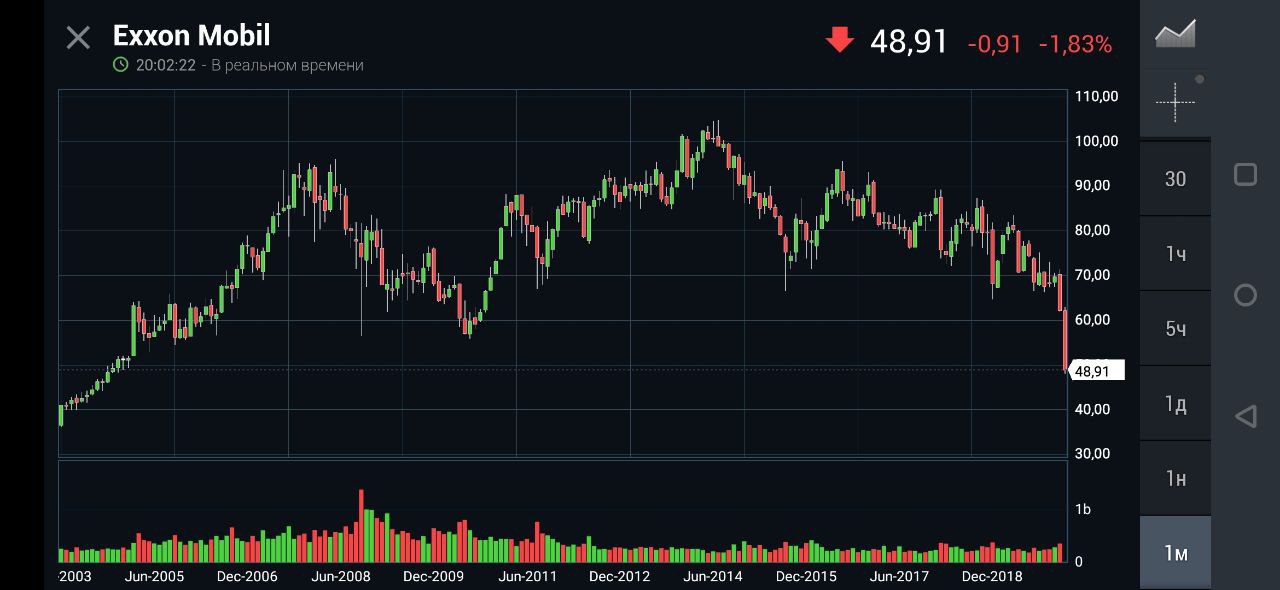Screen dimensions: 1280x590
Task: Tap the 2003 date label
Action: coord(75,577)
